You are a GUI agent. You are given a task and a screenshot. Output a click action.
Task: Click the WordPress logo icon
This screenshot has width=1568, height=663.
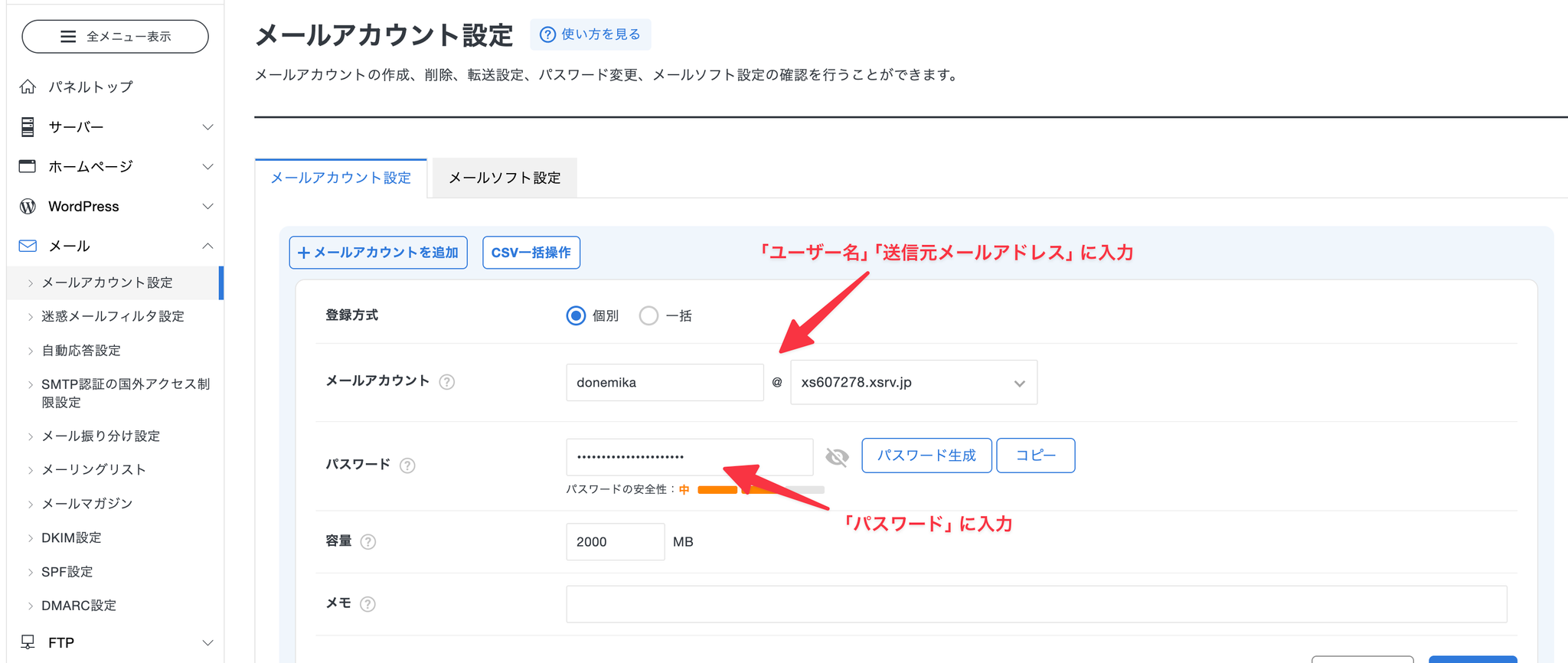[x=28, y=206]
